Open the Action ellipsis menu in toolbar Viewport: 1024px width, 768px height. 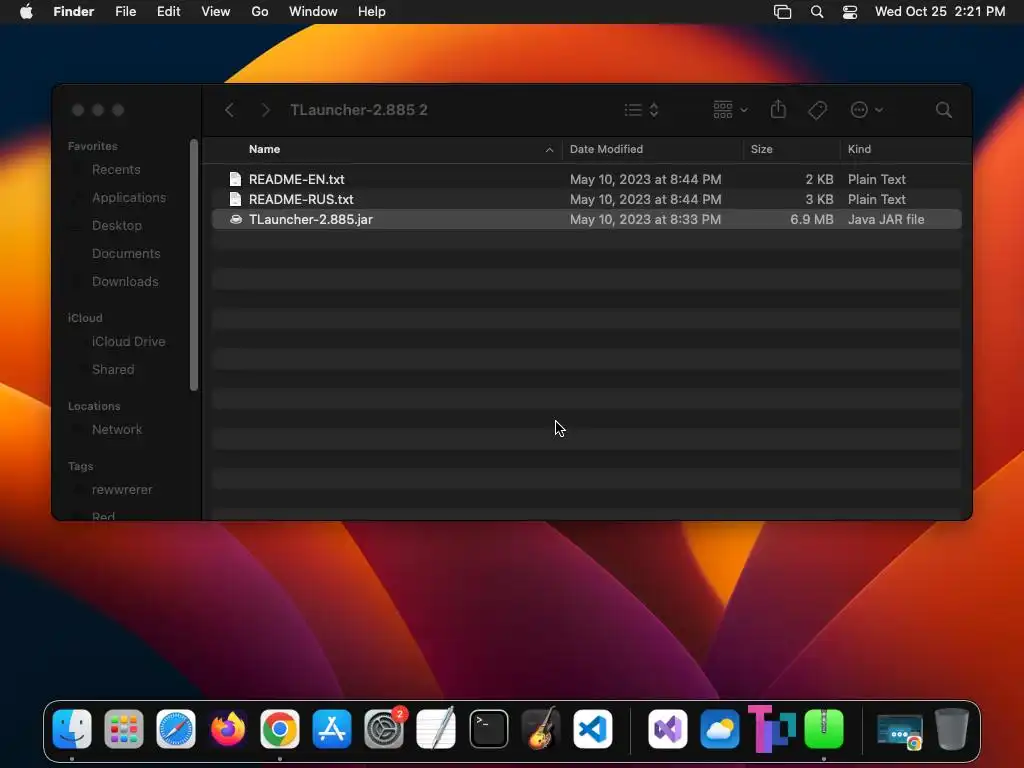[867, 110]
